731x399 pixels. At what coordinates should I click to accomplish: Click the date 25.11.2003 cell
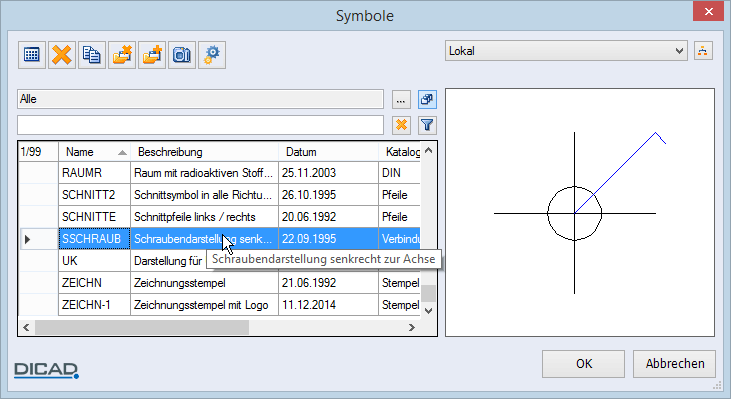click(329, 173)
